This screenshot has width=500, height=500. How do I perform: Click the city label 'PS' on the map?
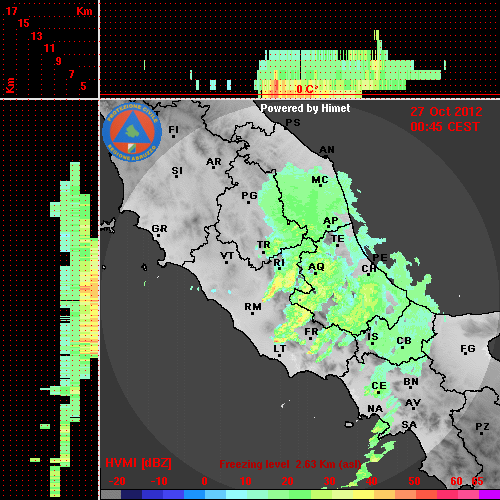point(293,123)
